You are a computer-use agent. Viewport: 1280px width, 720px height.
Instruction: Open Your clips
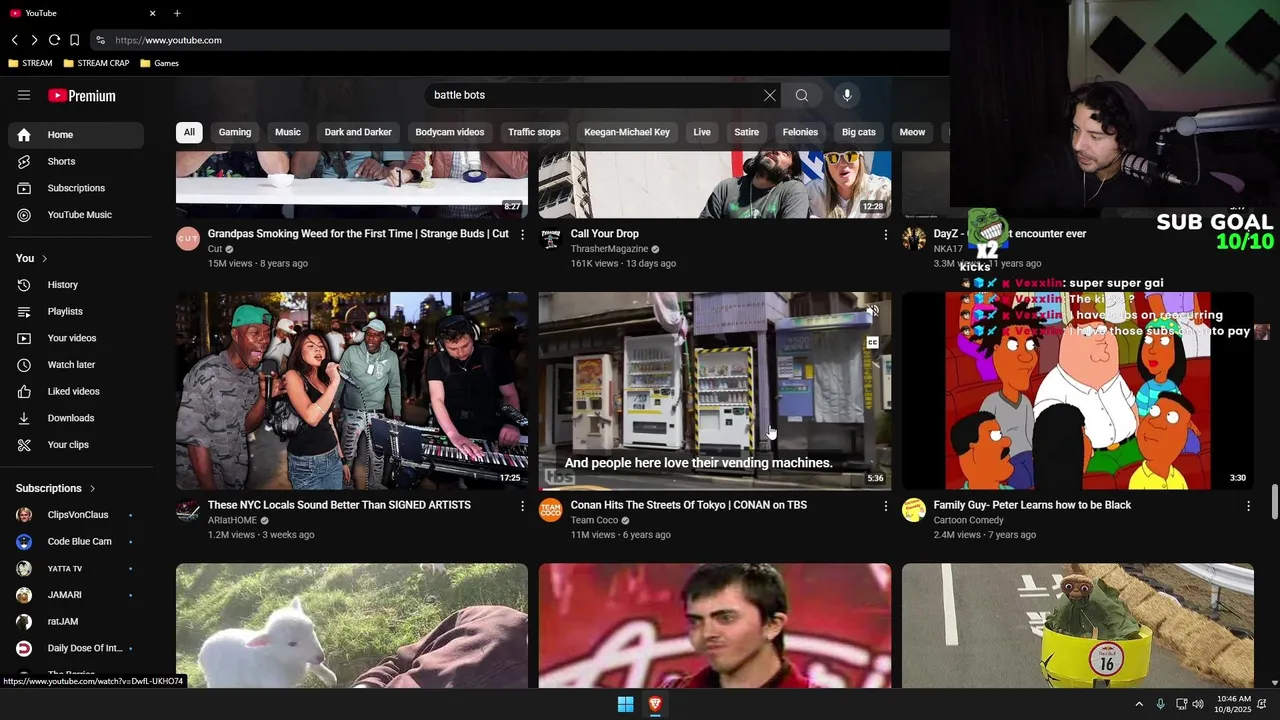click(76, 445)
